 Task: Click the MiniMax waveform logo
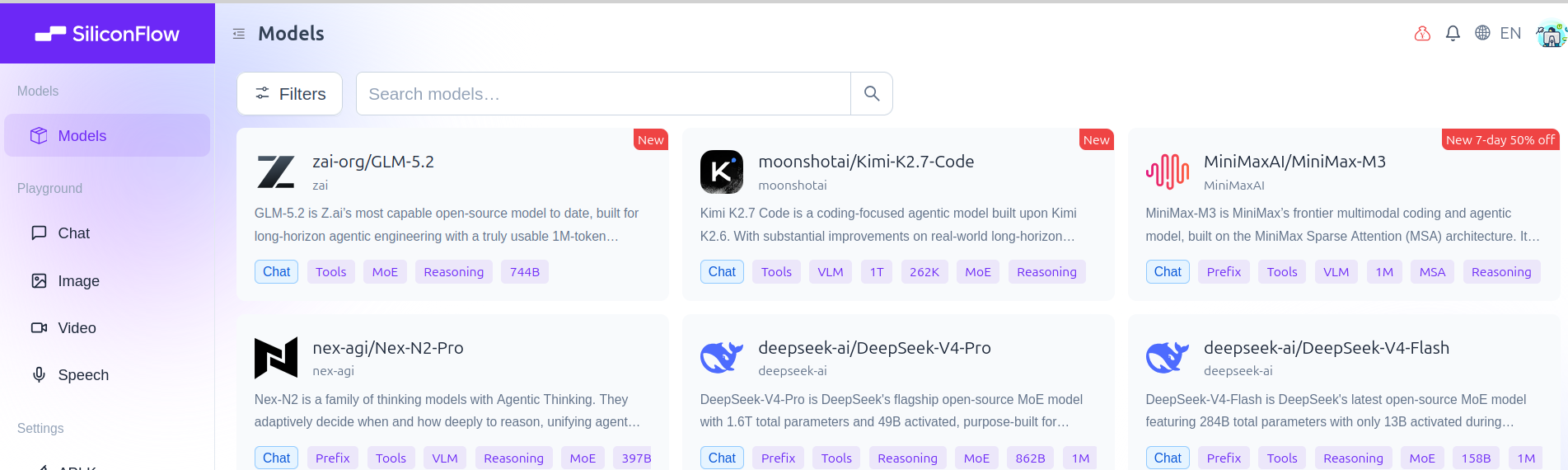(x=1168, y=172)
